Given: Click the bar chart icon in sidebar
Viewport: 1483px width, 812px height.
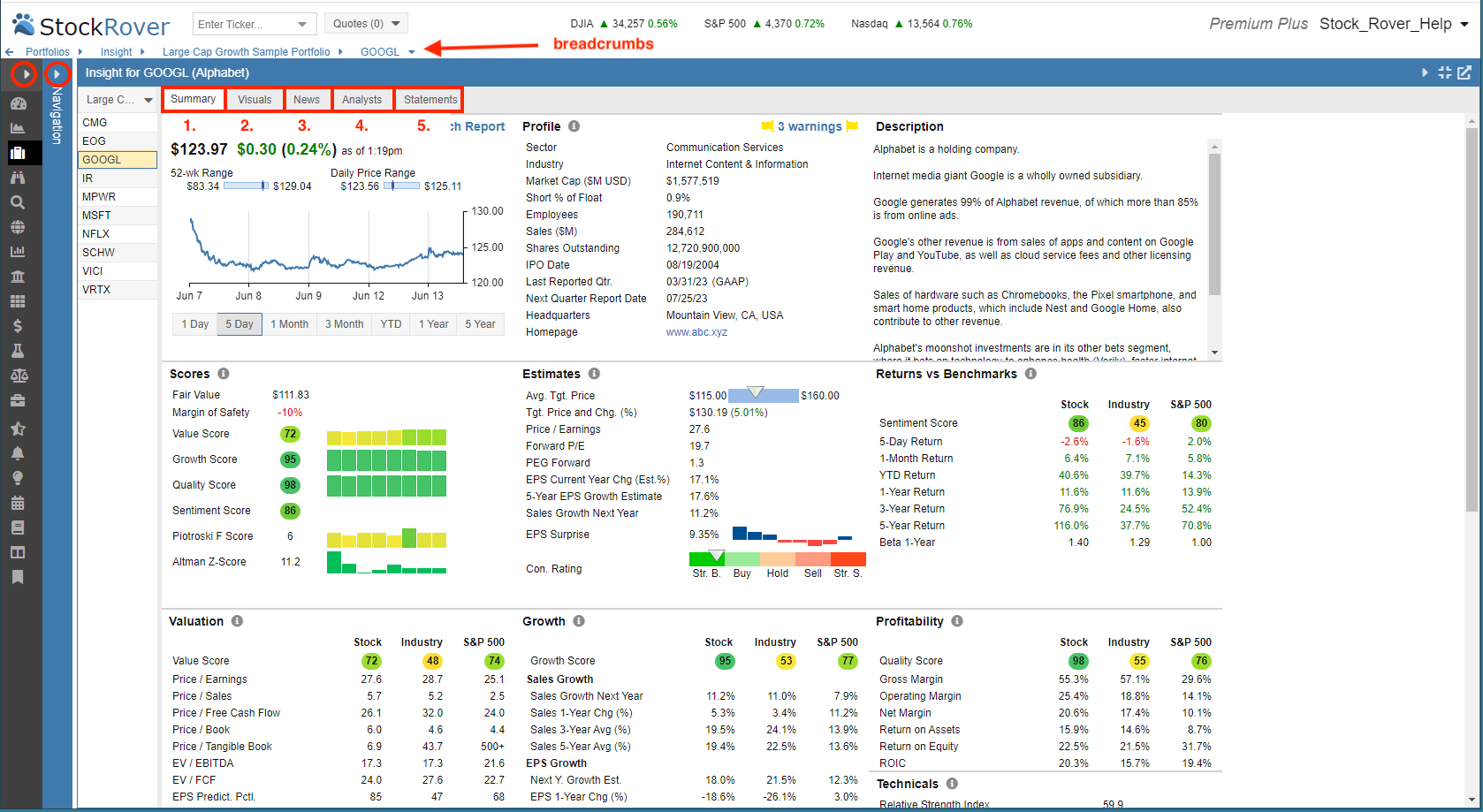Looking at the screenshot, I should point(18,252).
